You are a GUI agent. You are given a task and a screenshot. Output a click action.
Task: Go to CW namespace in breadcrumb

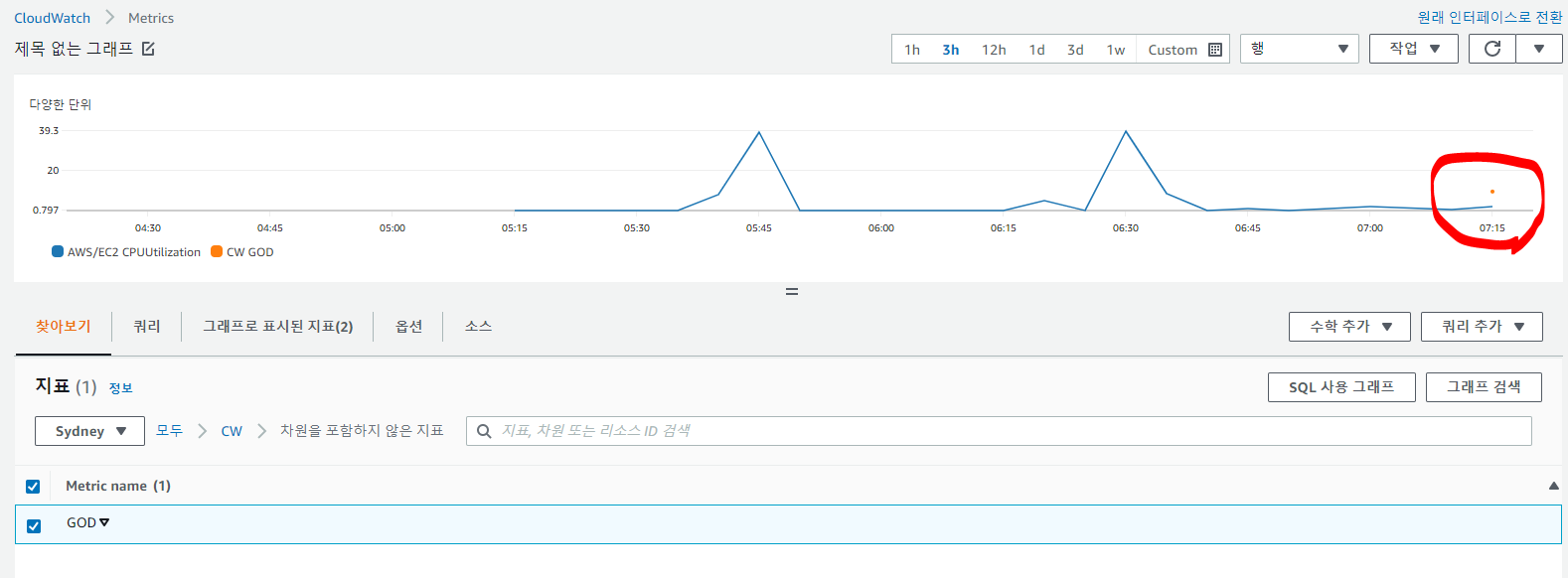click(x=232, y=431)
